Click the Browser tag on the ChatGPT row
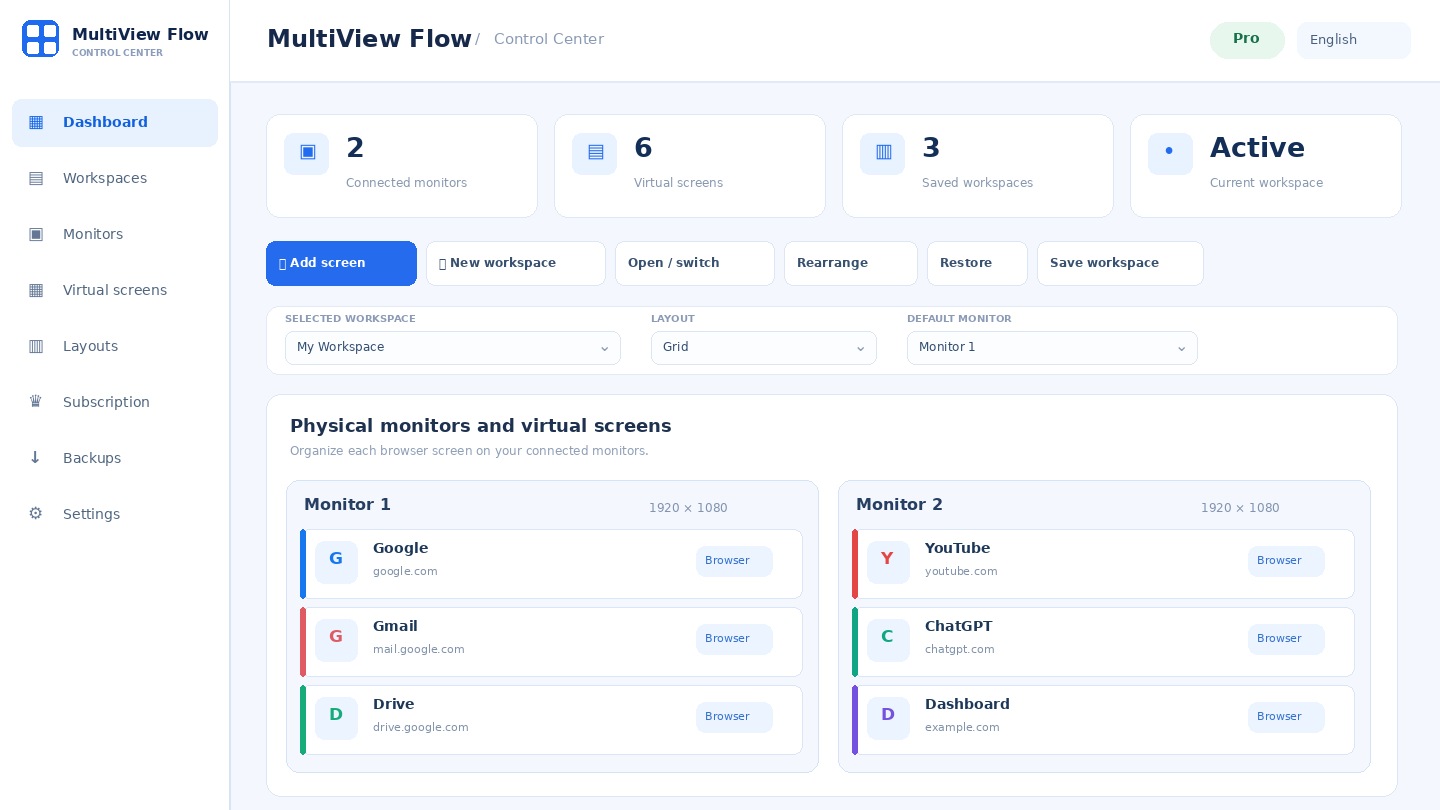 (1286, 639)
